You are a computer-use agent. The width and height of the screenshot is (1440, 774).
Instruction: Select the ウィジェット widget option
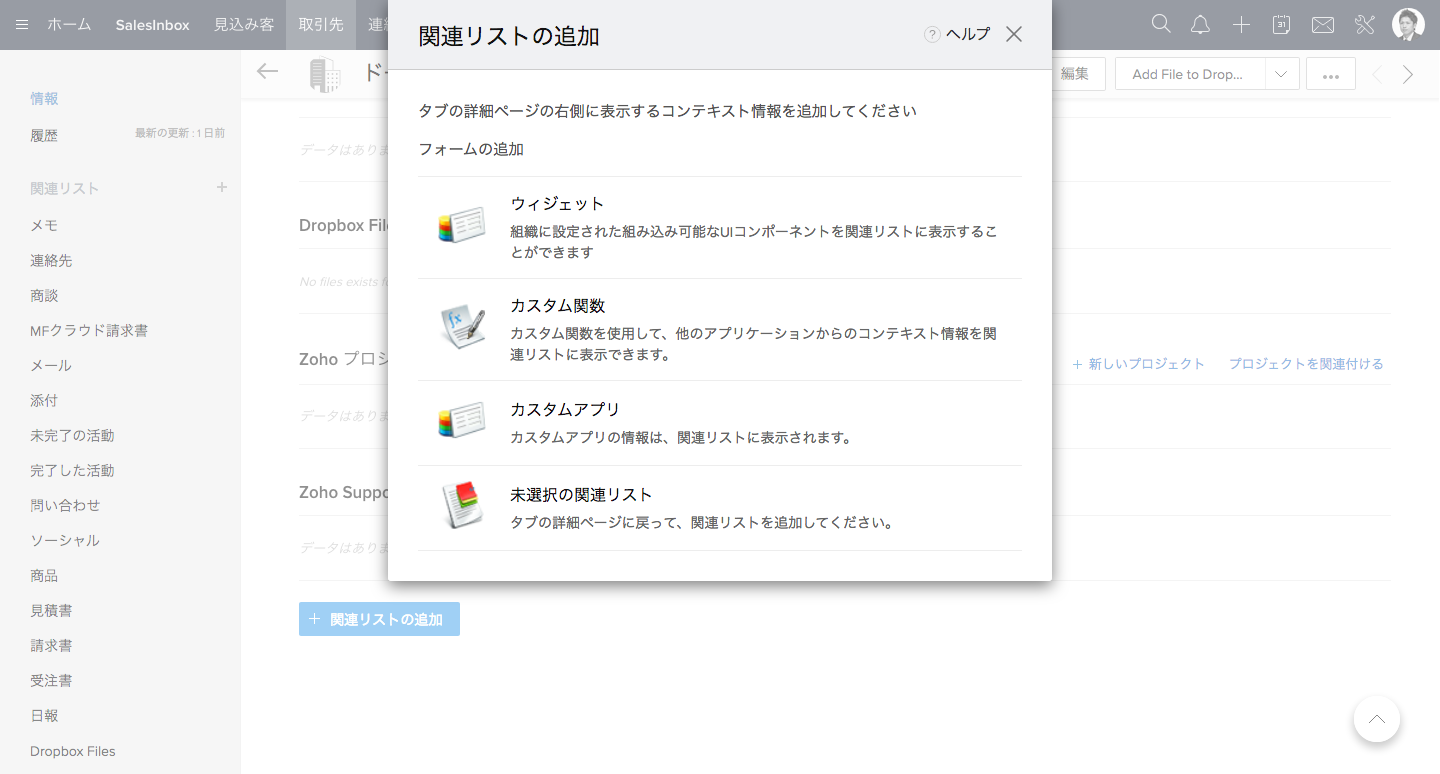[557, 204]
